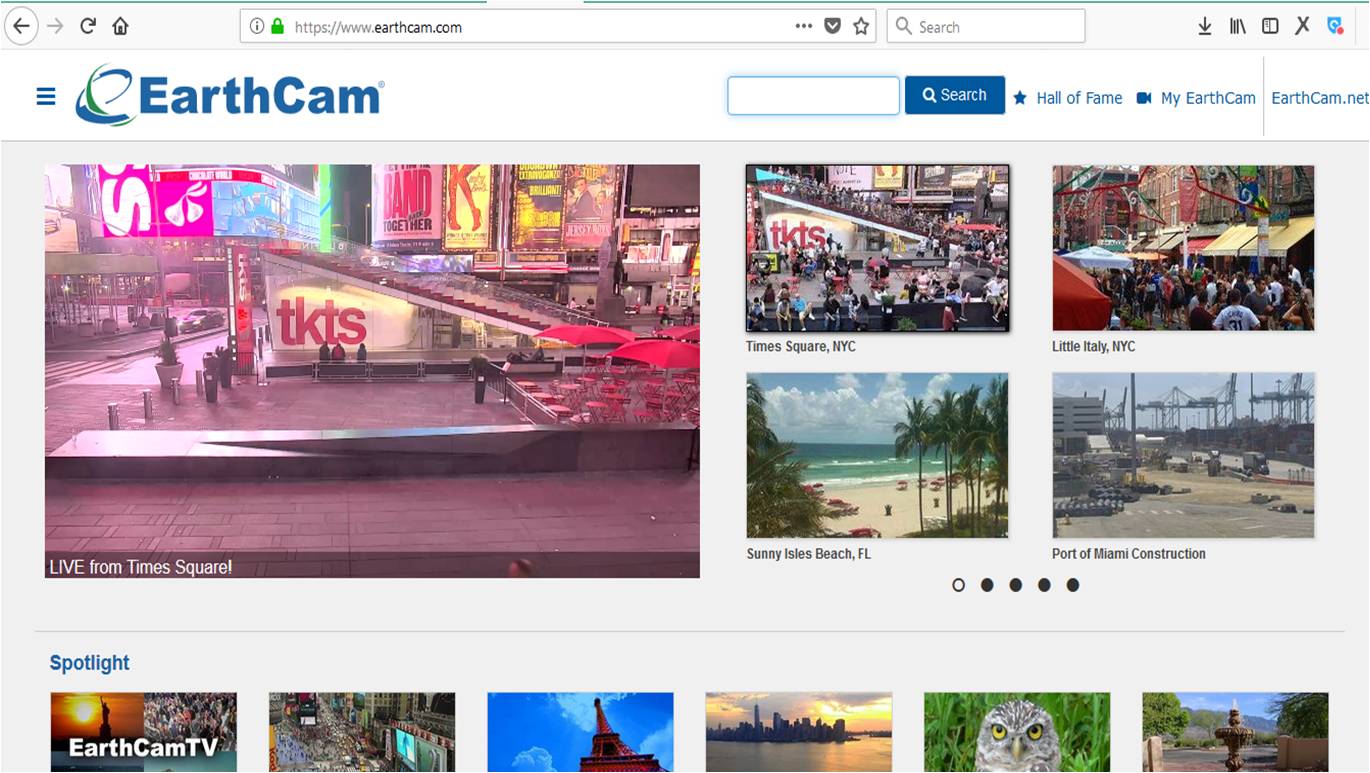The height and width of the screenshot is (773, 1370).
Task: Open the EarthCam hamburger menu
Action: (46, 97)
